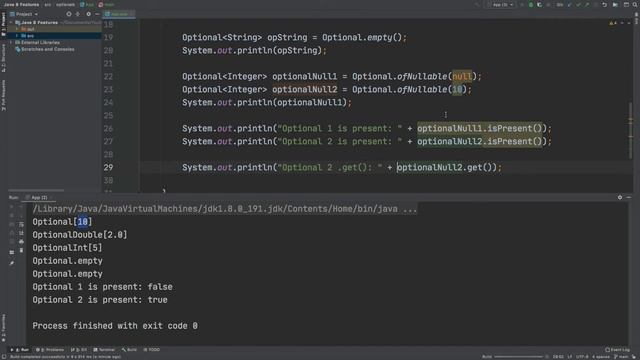The width and height of the screenshot is (640, 360).
Task: Expand External Libraries node
Action: click(x=11, y=42)
